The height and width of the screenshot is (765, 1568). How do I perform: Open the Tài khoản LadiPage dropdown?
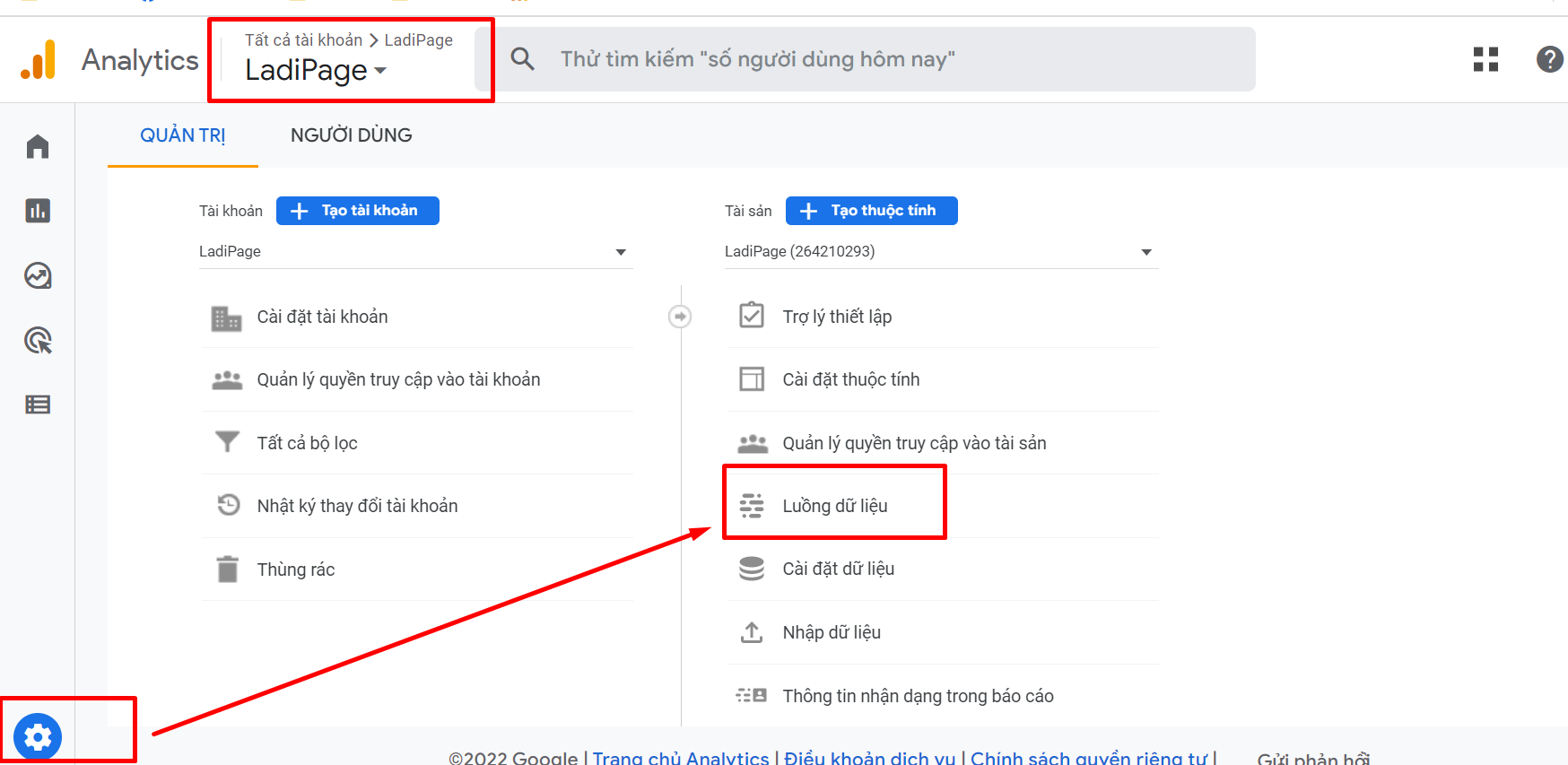[414, 252]
